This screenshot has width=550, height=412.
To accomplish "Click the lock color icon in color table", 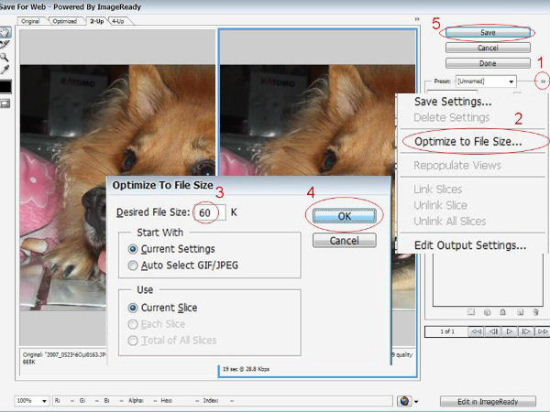I will pos(503,312).
